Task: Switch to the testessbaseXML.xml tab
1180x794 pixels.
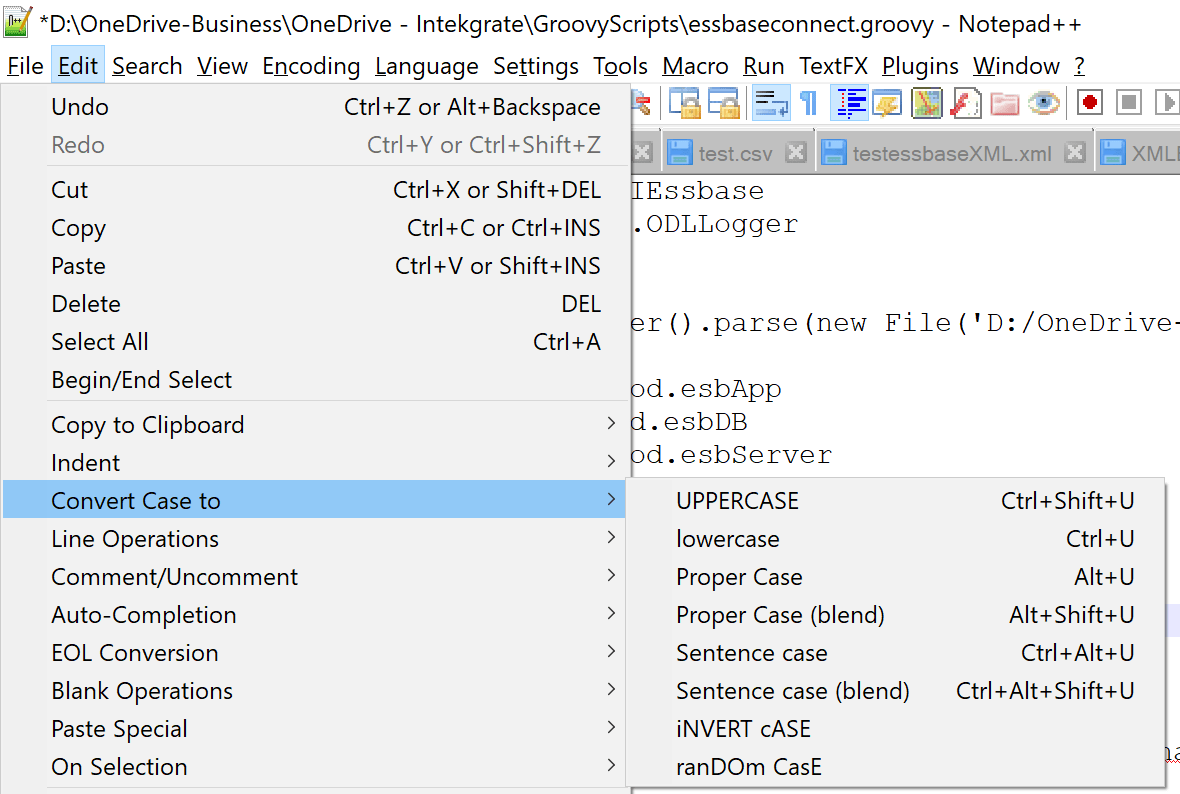Action: pyautogui.click(x=955, y=152)
